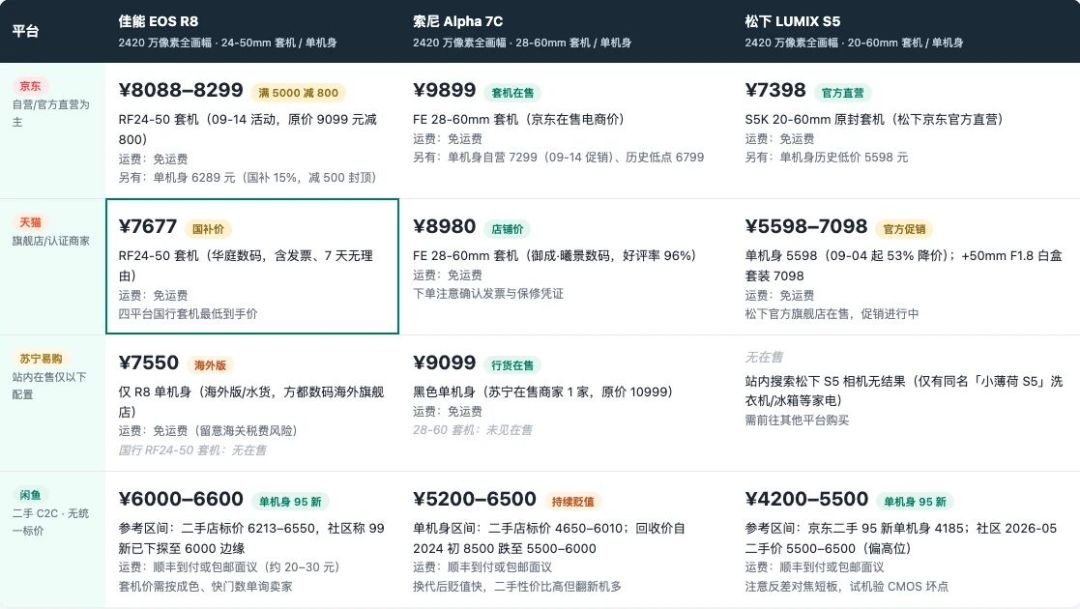Image resolution: width=1080 pixels, height=609 pixels.
Task: Click the 四平台国行套机最低到手价 note
Action: 187,314
